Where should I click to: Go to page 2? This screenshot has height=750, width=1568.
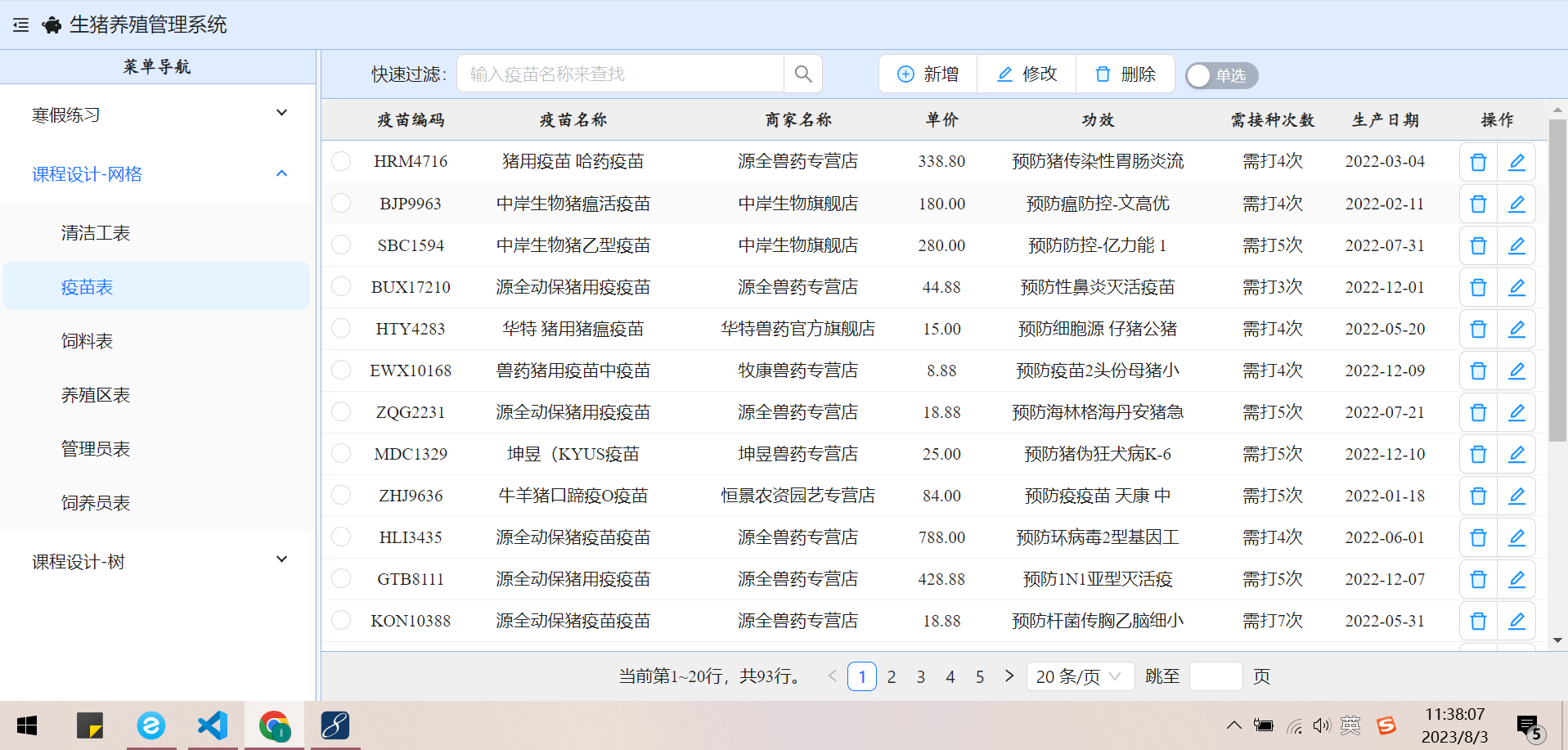[892, 676]
